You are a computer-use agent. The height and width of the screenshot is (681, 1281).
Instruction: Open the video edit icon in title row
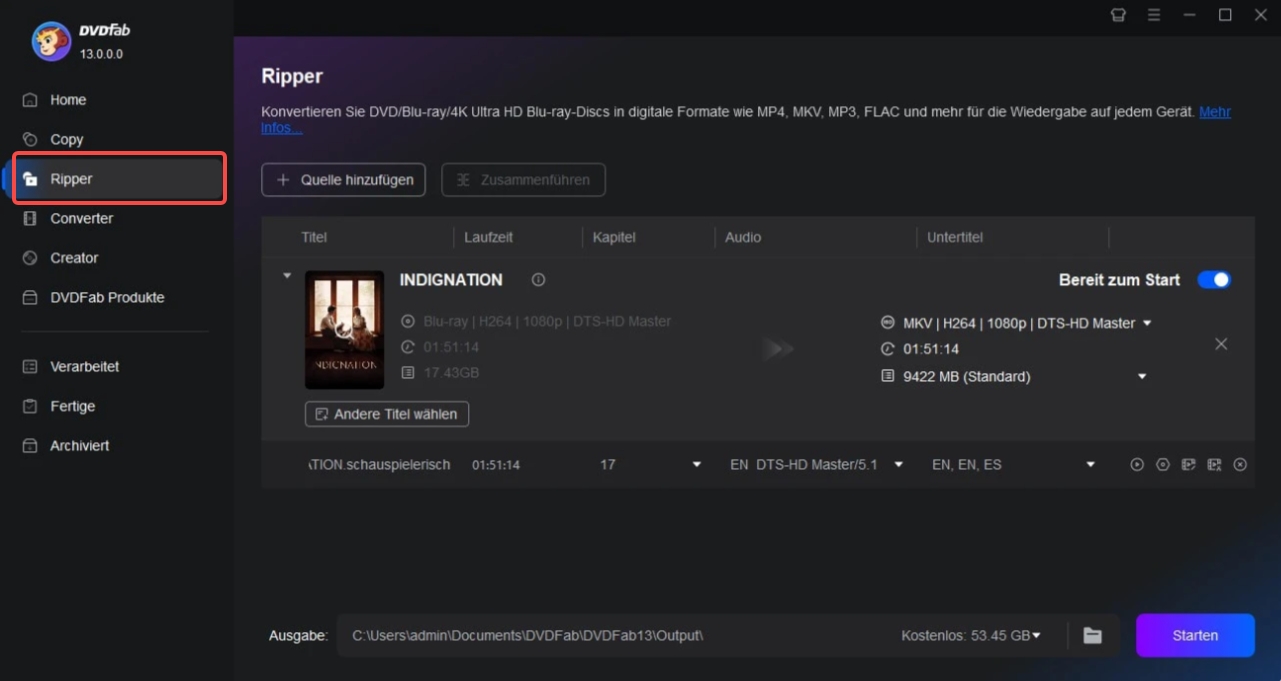click(x=1188, y=465)
